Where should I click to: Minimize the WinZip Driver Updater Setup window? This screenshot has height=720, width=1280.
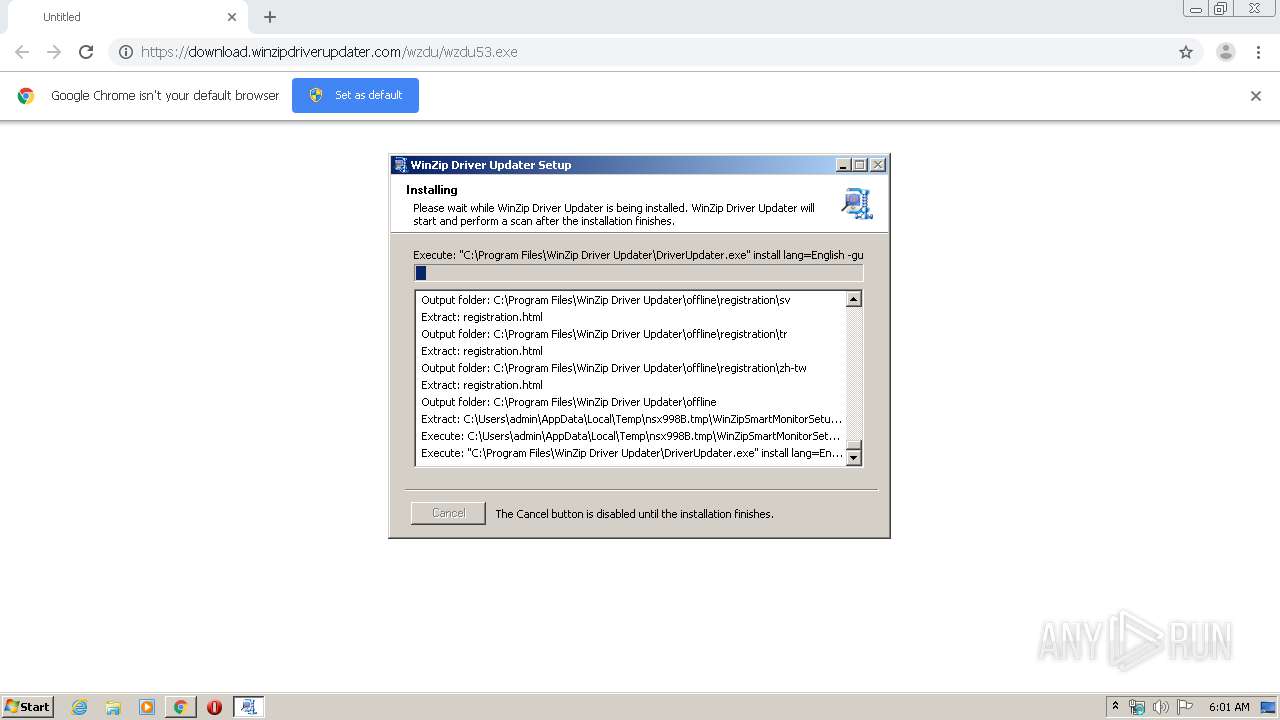pyautogui.click(x=843, y=165)
